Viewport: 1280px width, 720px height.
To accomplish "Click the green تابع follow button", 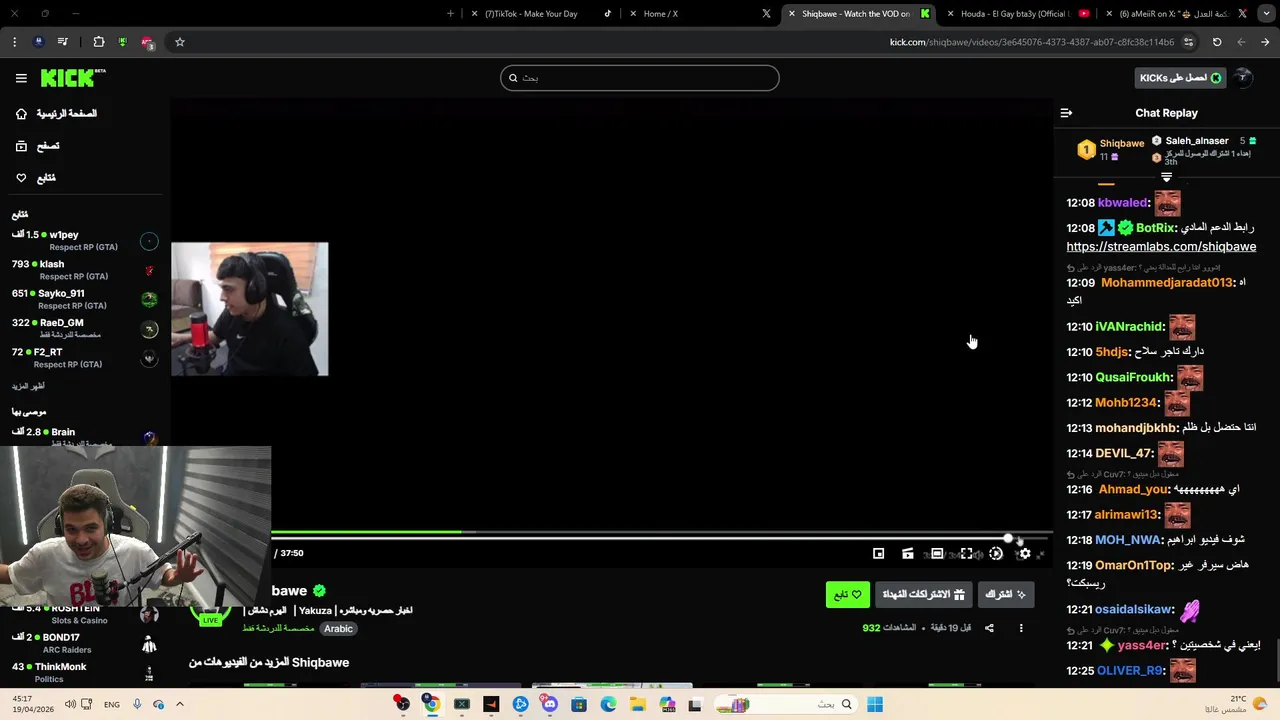I will click(x=847, y=594).
